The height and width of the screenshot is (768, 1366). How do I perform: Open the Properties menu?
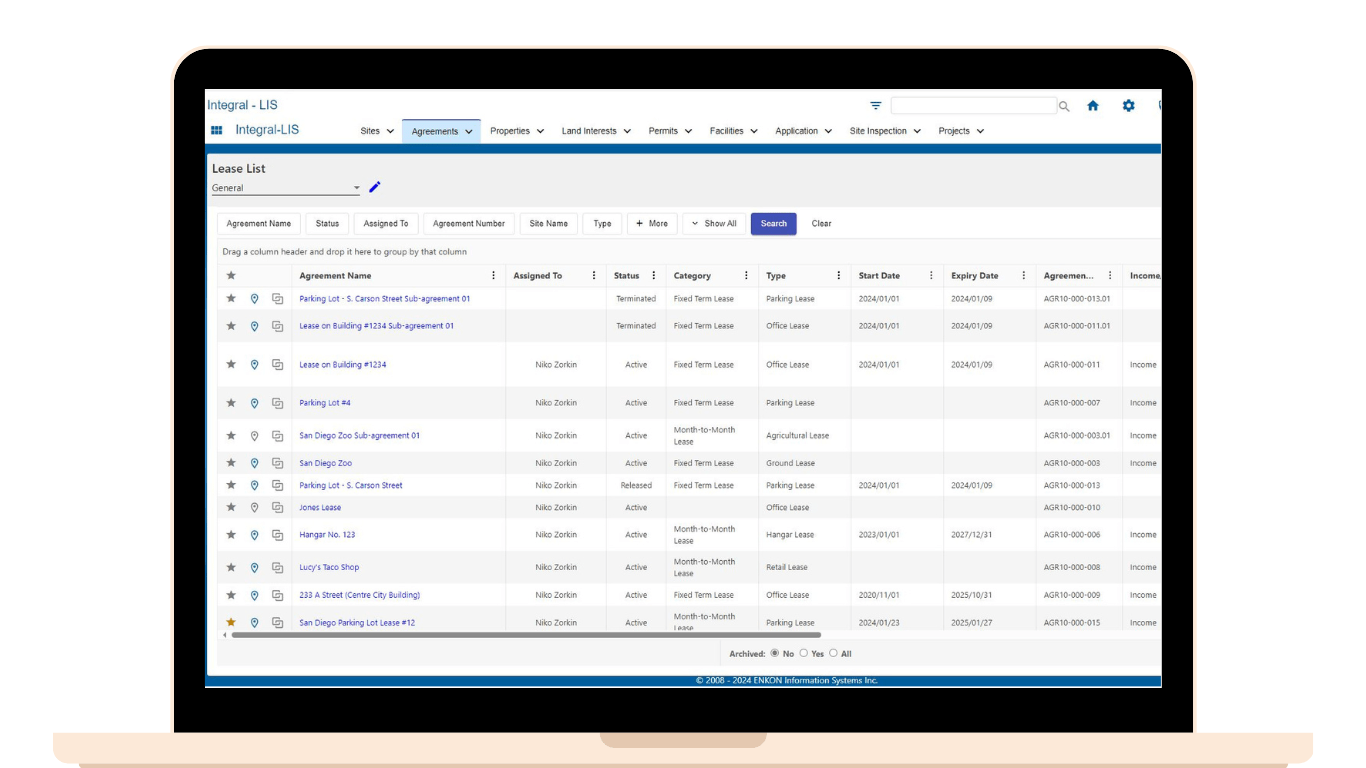point(517,131)
